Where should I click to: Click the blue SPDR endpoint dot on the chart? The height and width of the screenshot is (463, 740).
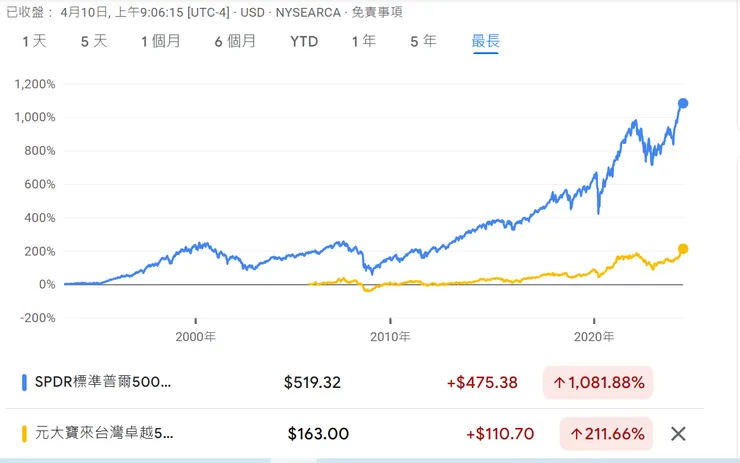coord(683,103)
